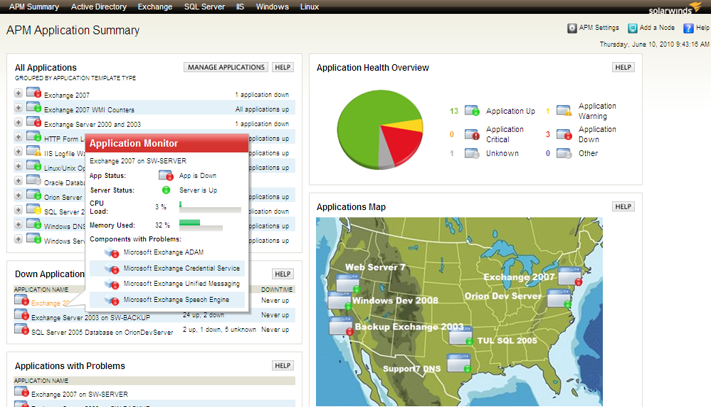711x407 pixels.
Task: Expand the Linux/Unix group
Action: [x=18, y=166]
